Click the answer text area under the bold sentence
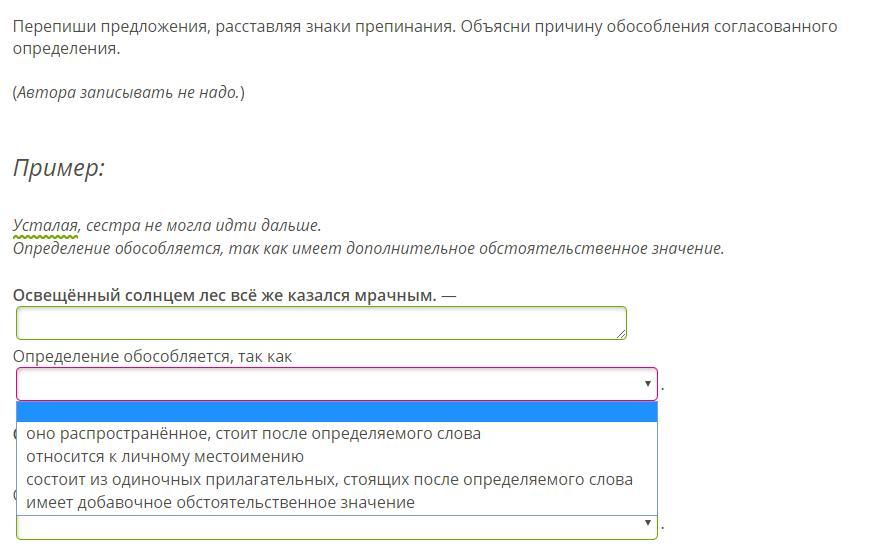Viewport: 872px width, 558px height. click(320, 323)
